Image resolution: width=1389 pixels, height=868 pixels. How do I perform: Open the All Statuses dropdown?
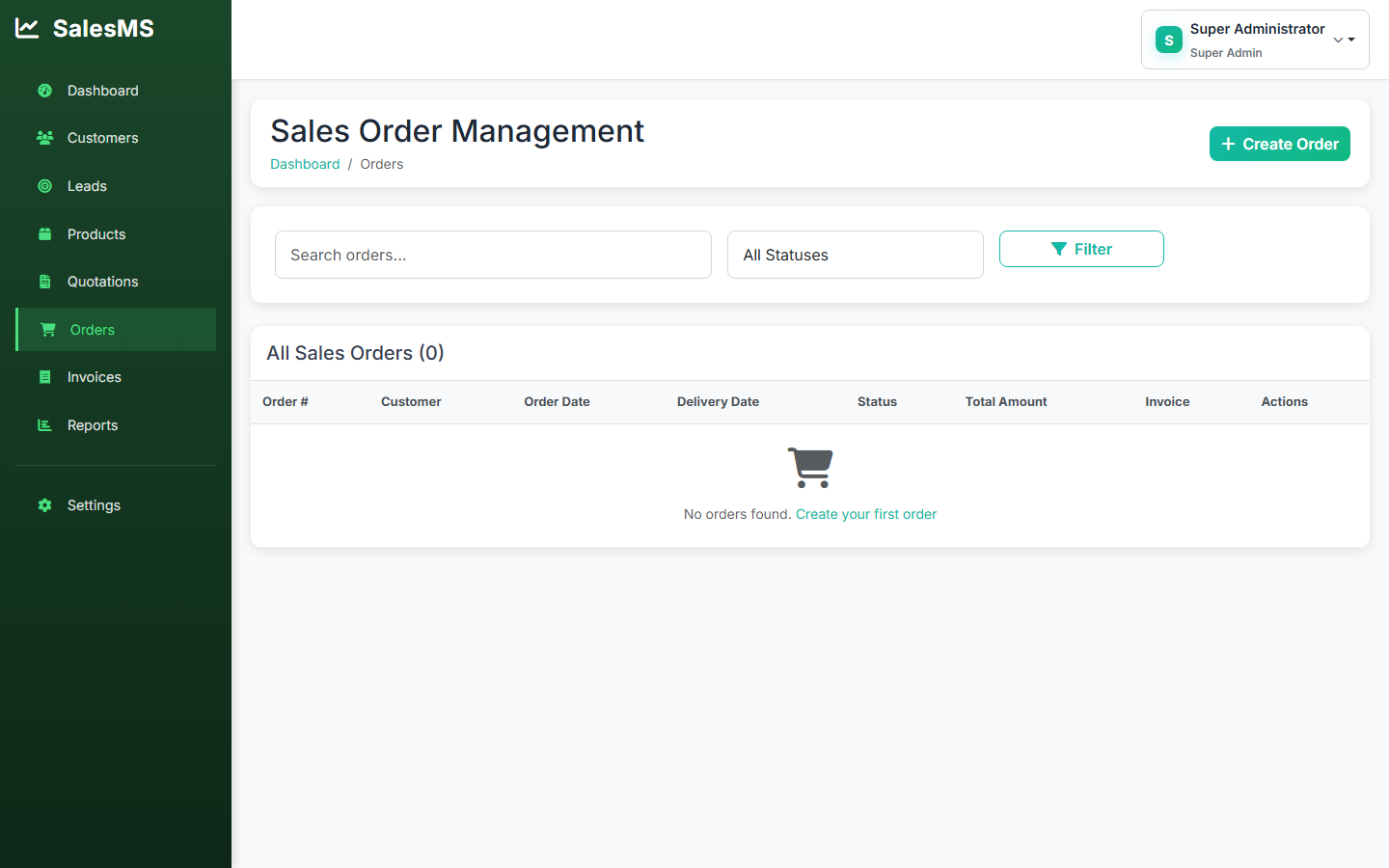pos(856,255)
